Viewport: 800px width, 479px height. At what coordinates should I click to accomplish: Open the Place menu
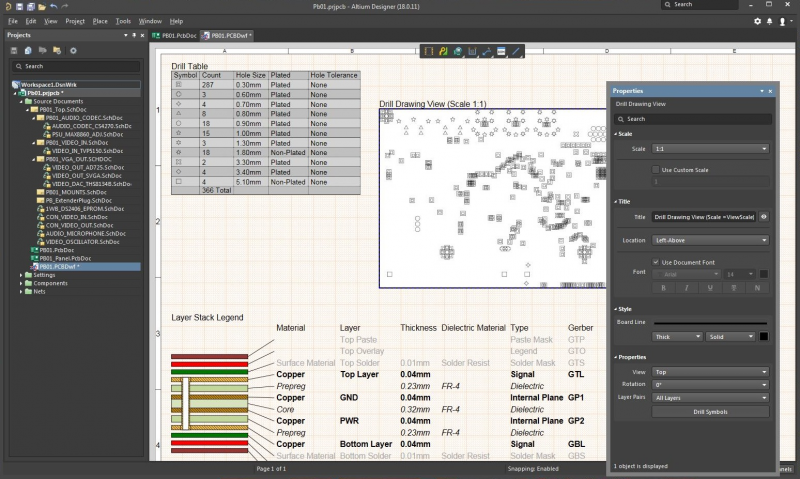pos(100,20)
